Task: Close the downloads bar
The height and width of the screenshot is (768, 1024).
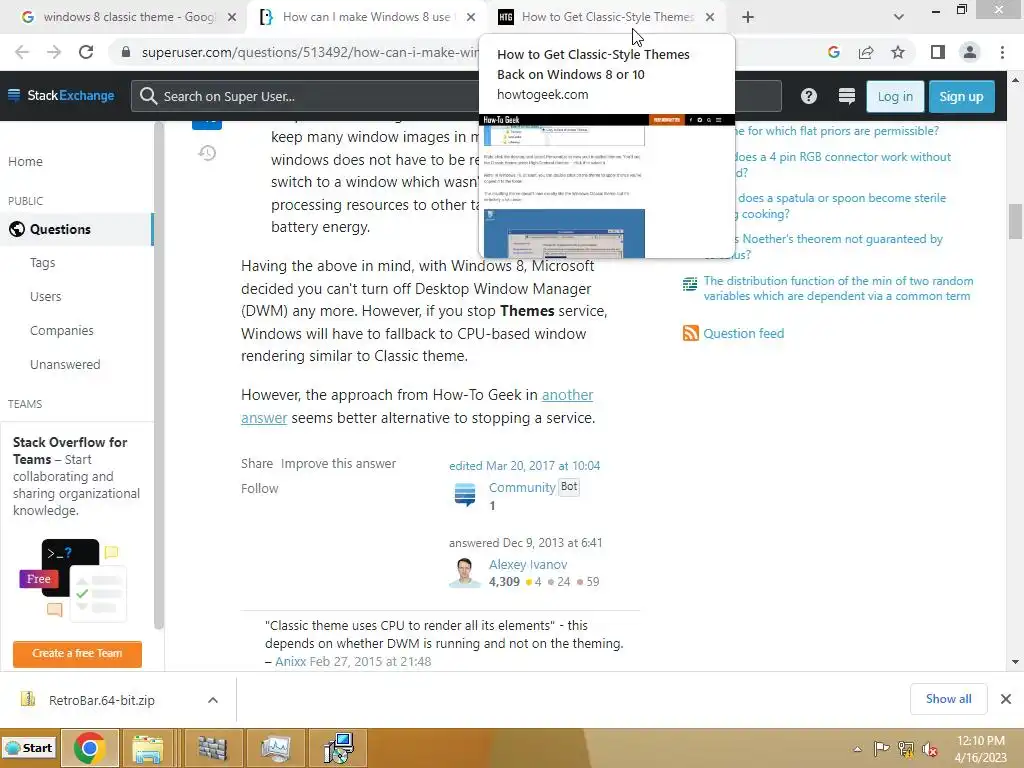Action: [x=1006, y=699]
